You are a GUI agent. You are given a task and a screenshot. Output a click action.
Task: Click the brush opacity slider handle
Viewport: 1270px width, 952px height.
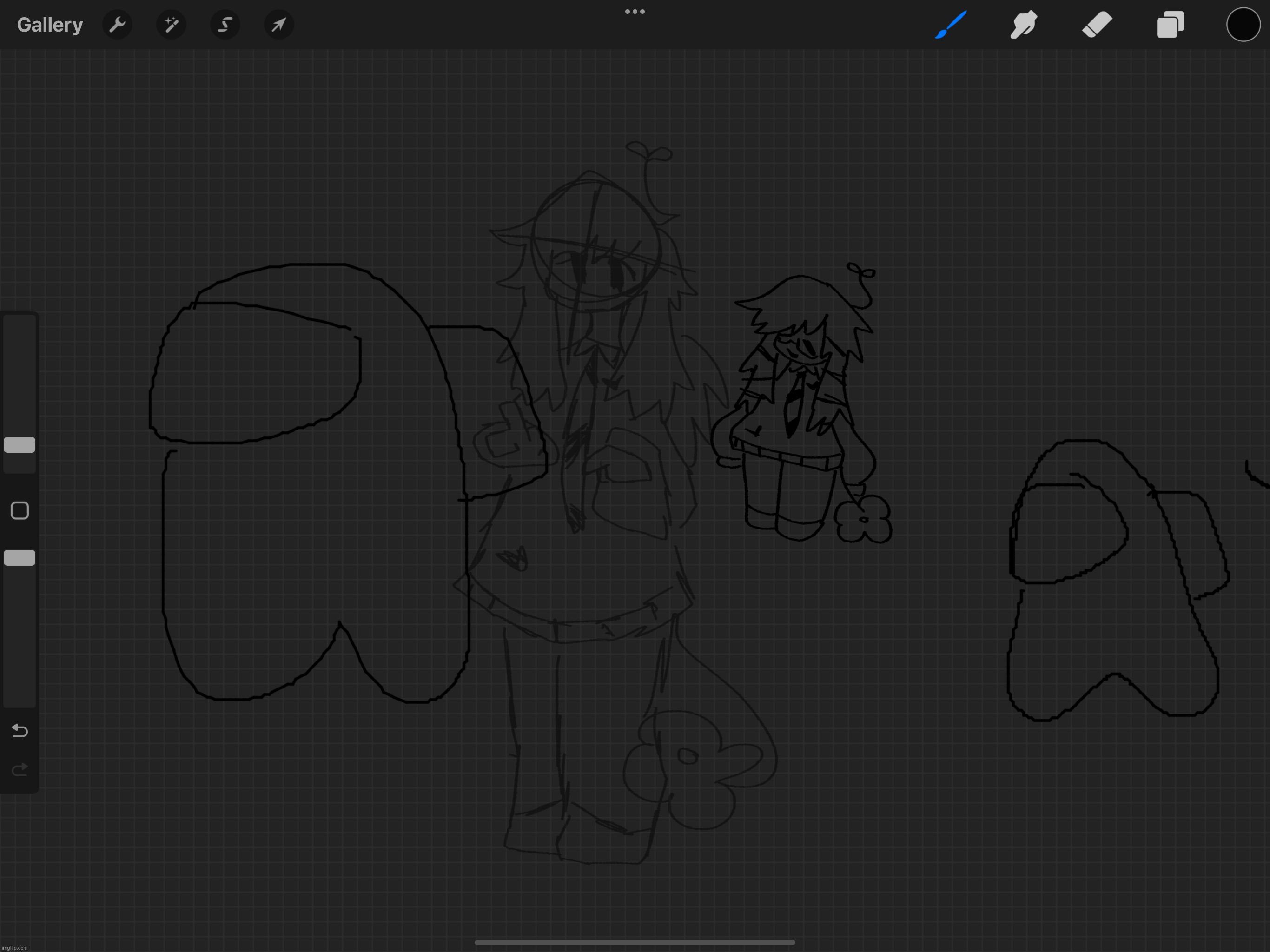coord(20,557)
